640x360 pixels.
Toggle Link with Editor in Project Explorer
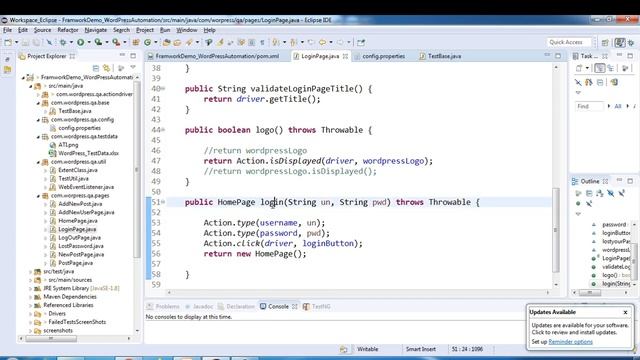107,68
